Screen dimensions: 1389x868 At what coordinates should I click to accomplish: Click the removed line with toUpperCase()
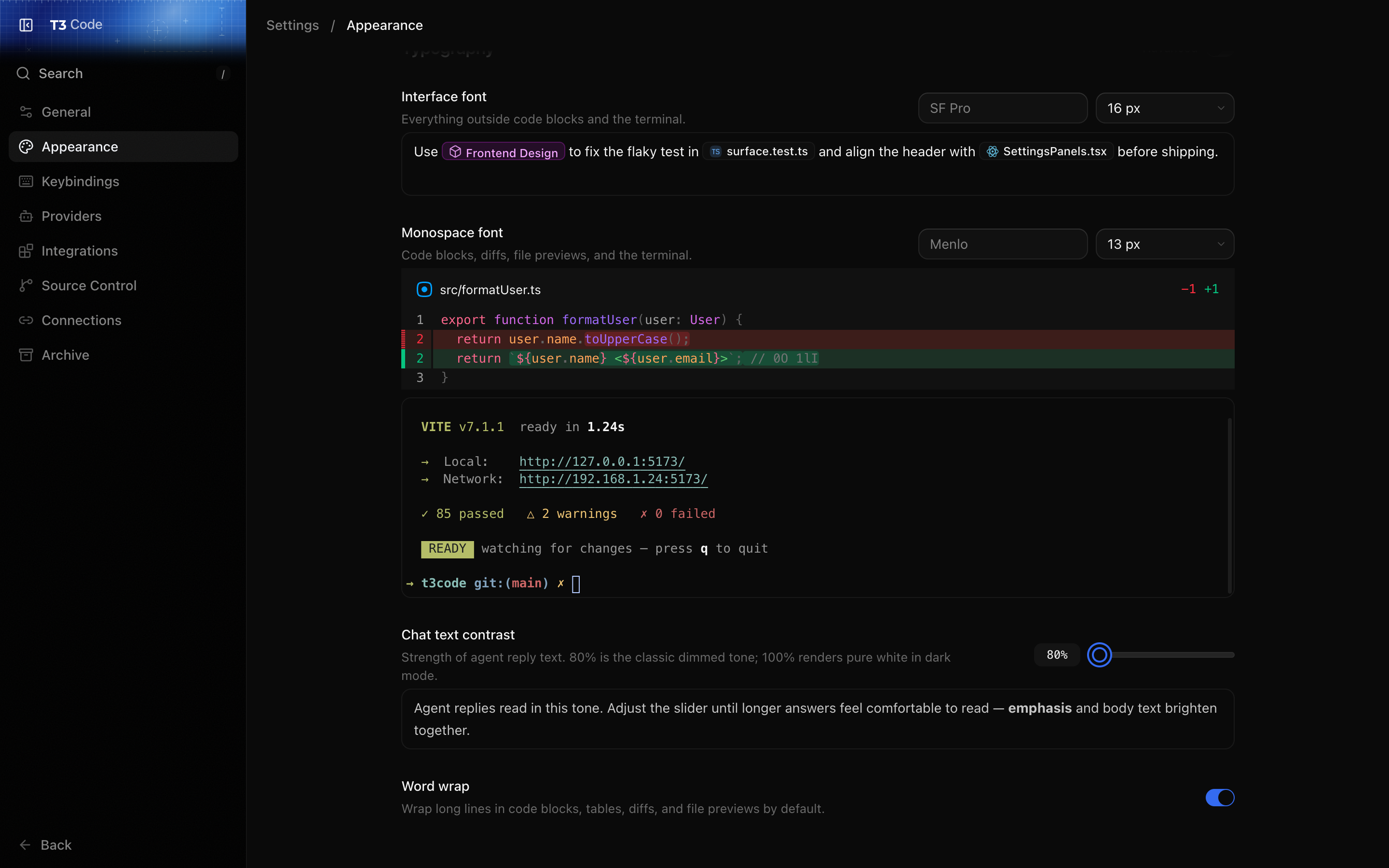pyautogui.click(x=818, y=339)
